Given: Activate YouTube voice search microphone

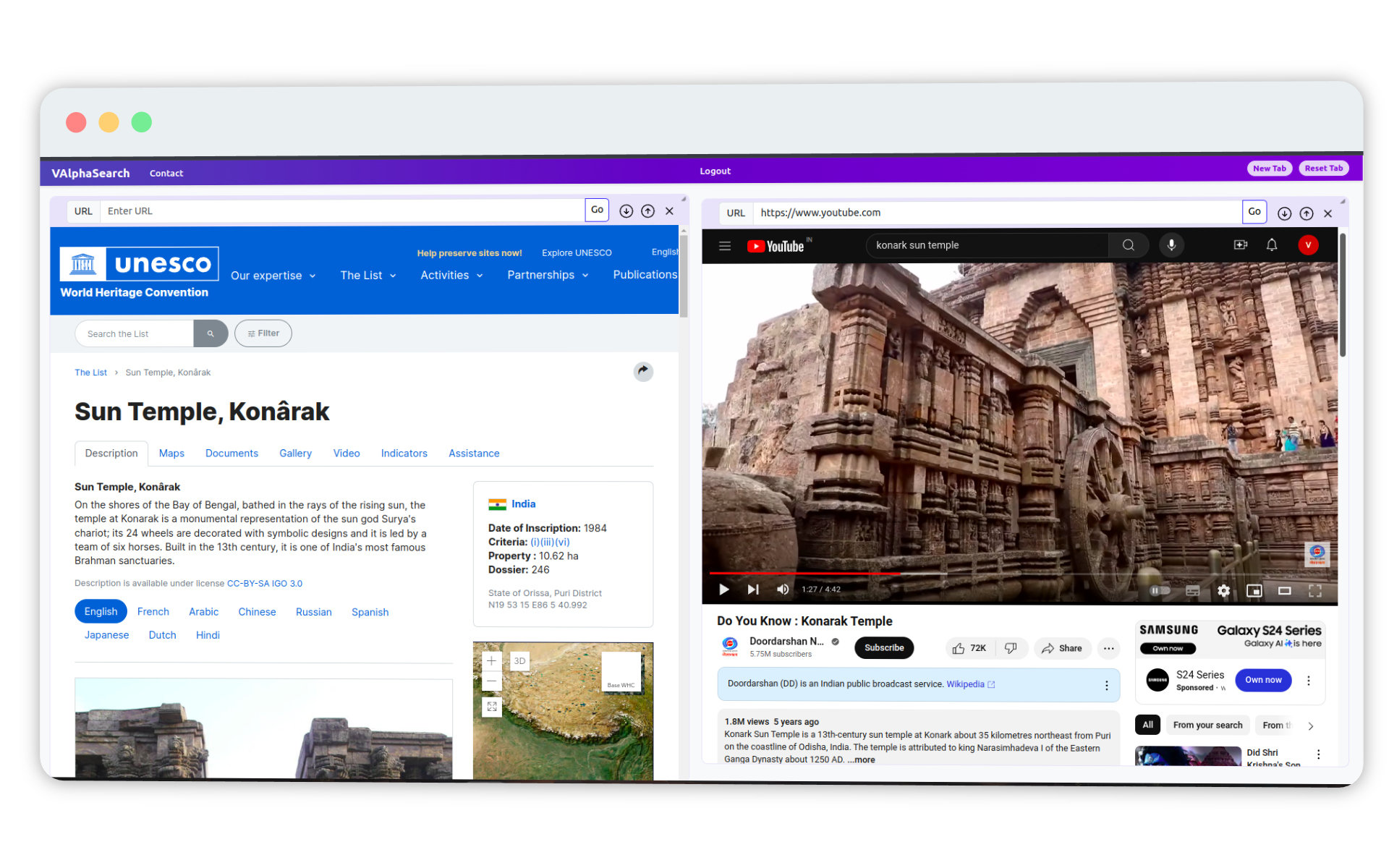Looking at the screenshot, I should click(x=1171, y=245).
